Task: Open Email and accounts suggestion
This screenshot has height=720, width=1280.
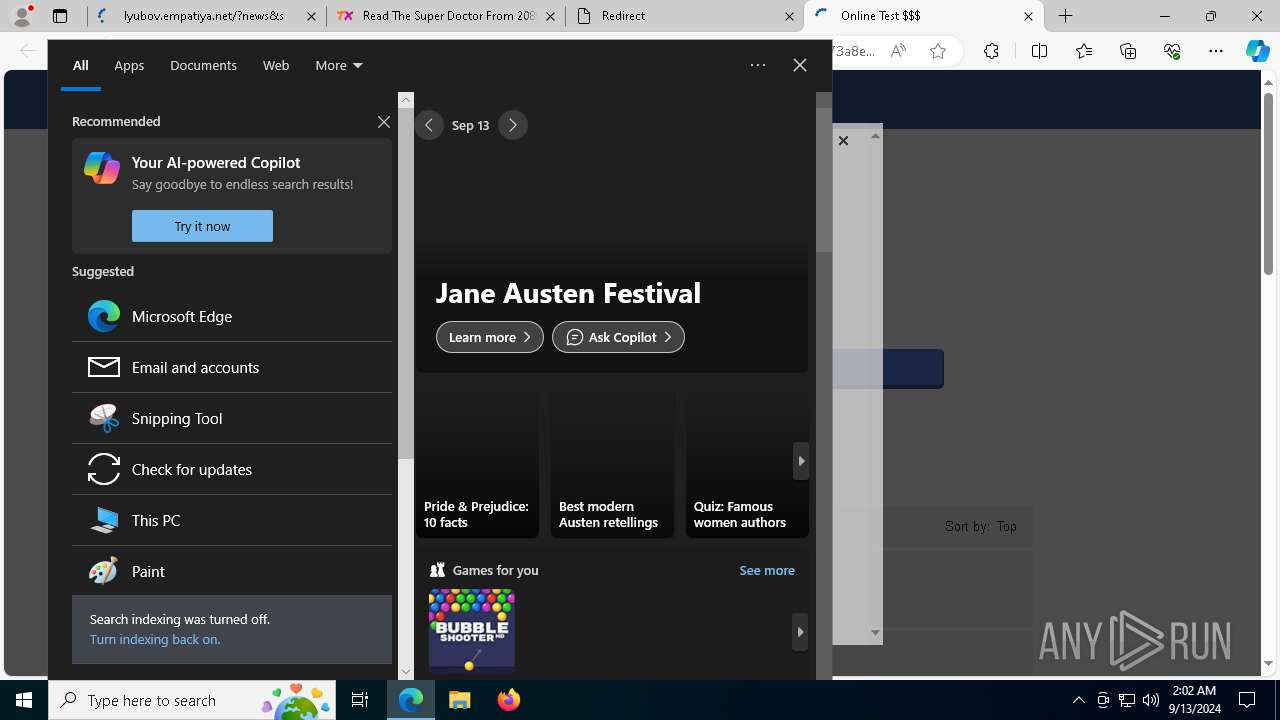Action: pyautogui.click(x=232, y=367)
